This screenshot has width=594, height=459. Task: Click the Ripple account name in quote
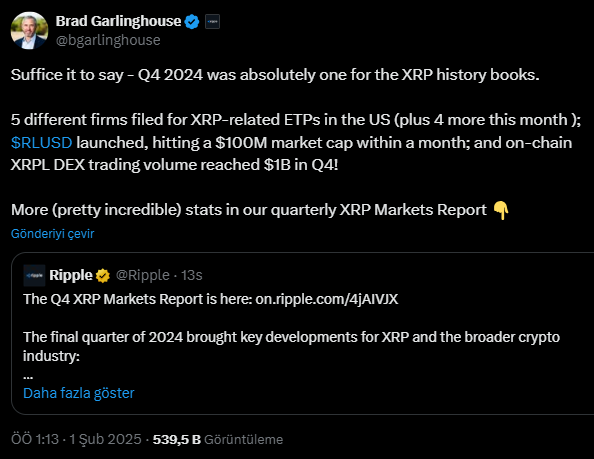[x=71, y=275]
